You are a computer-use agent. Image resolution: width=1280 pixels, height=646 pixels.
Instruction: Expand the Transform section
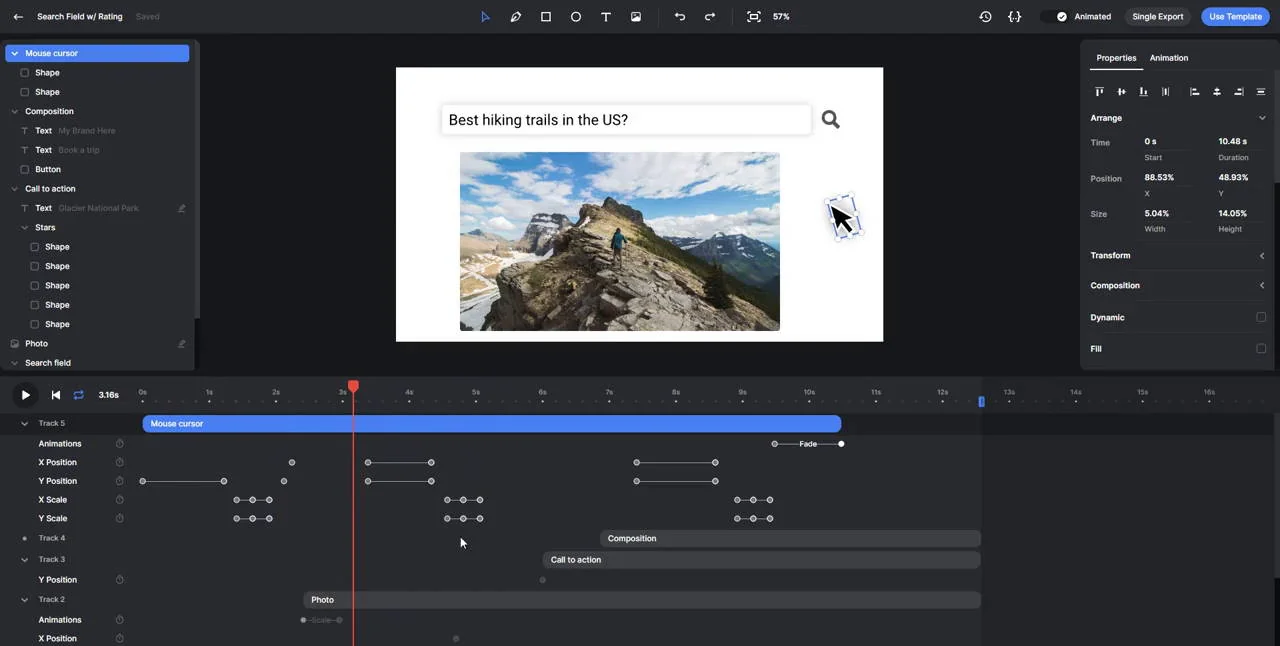point(1261,256)
